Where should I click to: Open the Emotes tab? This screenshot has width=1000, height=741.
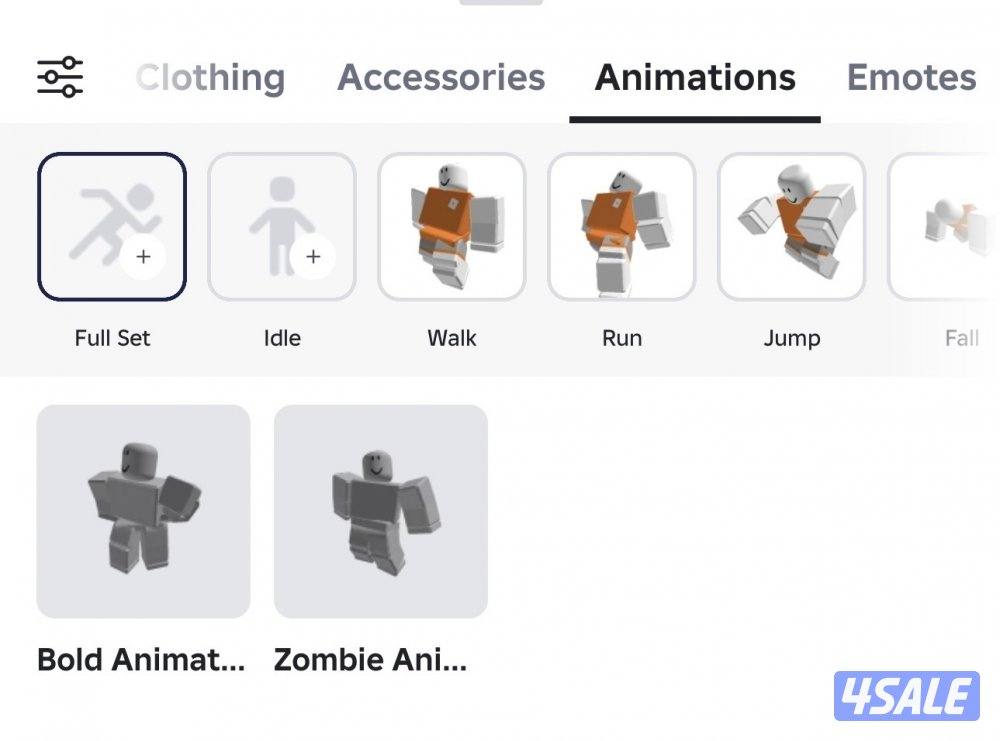pos(911,78)
